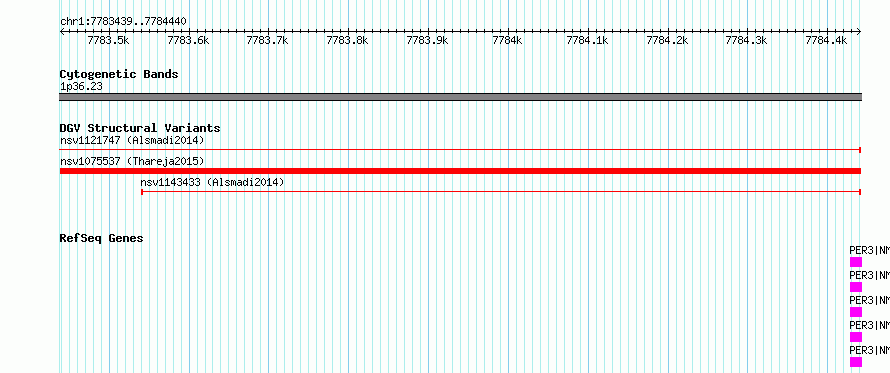Select the gray 1p36.23 cytogenetic band bar
The height and width of the screenshot is (373, 890).
pos(460,97)
